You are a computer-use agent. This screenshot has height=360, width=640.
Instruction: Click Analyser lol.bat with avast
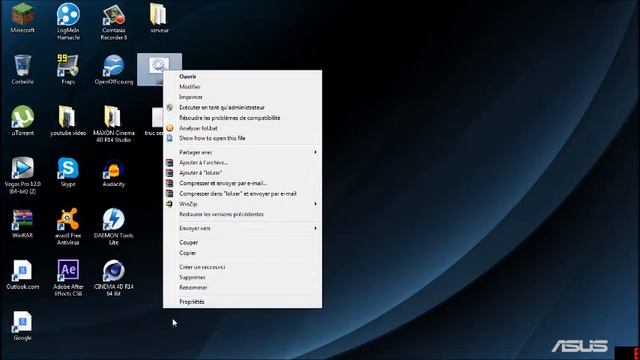pyautogui.click(x=242, y=128)
